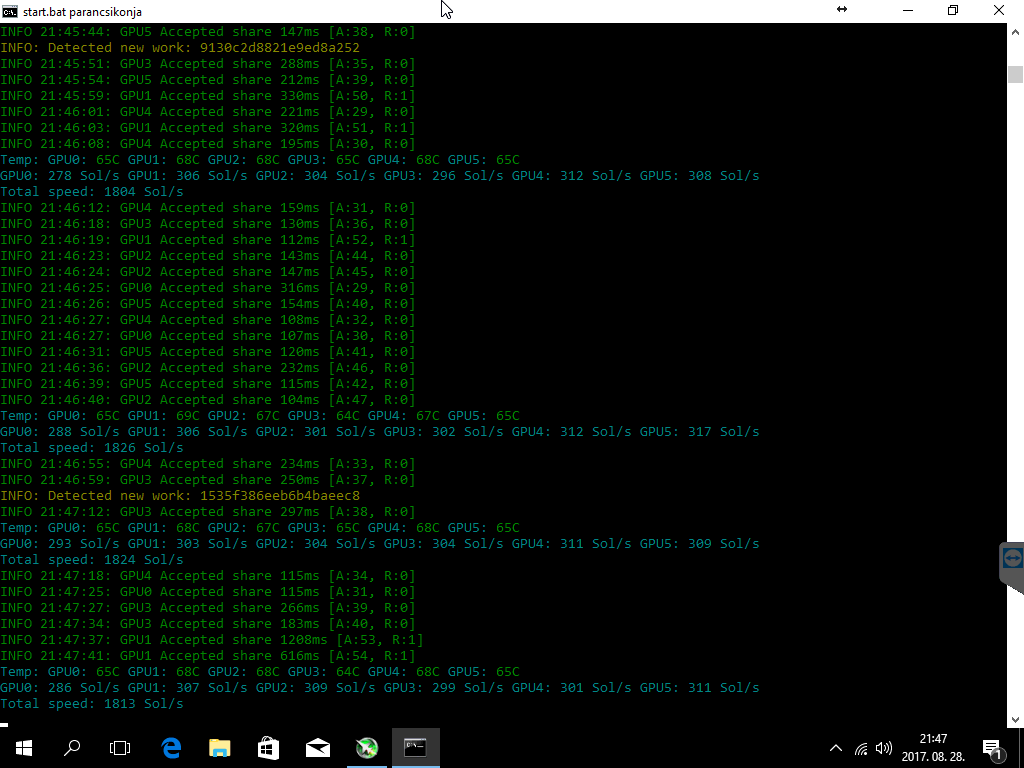Click the Temp line with 'GPU1: 69C'
This screenshot has width=1024, height=768.
pyautogui.click(x=260, y=416)
